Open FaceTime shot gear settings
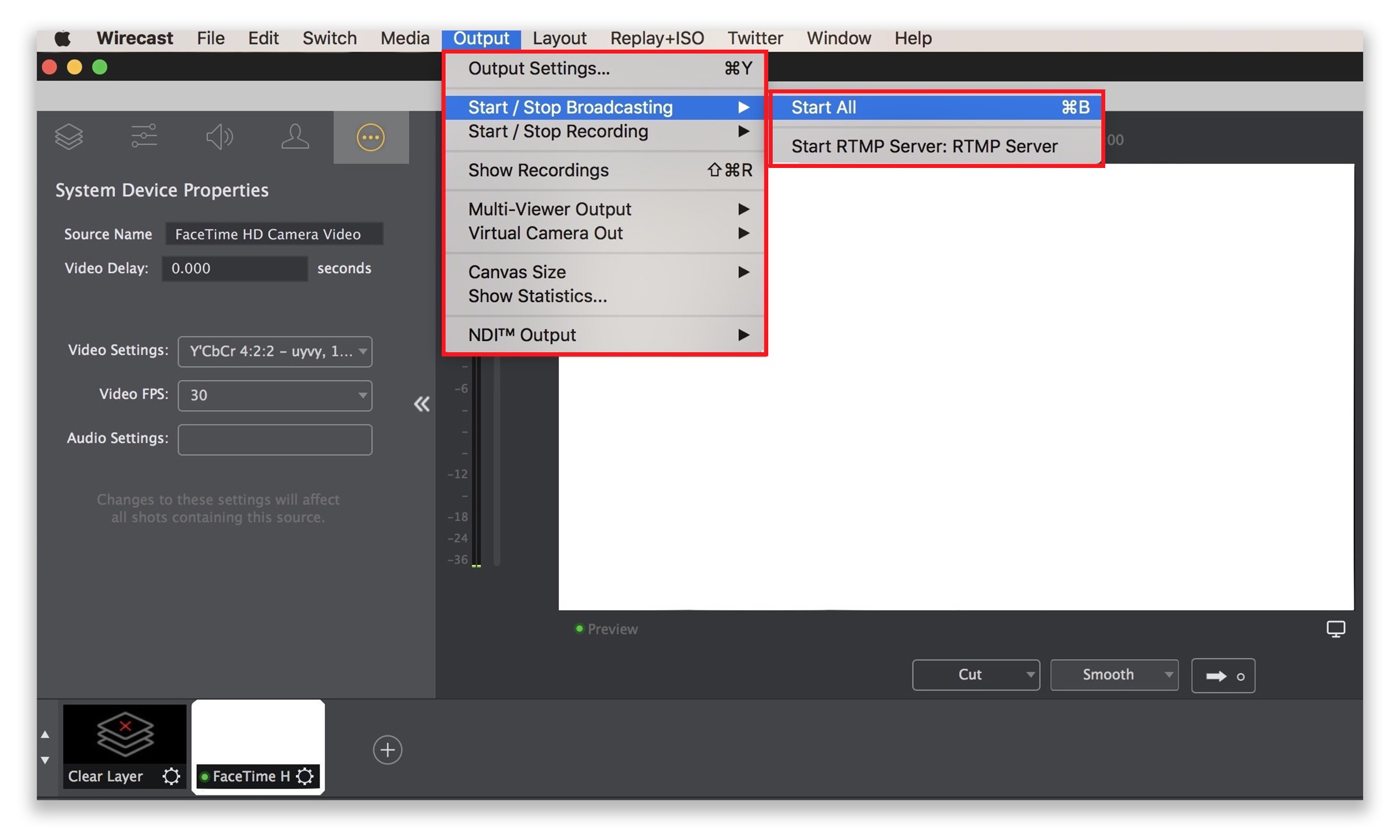This screenshot has height=840, width=1400. (x=305, y=776)
